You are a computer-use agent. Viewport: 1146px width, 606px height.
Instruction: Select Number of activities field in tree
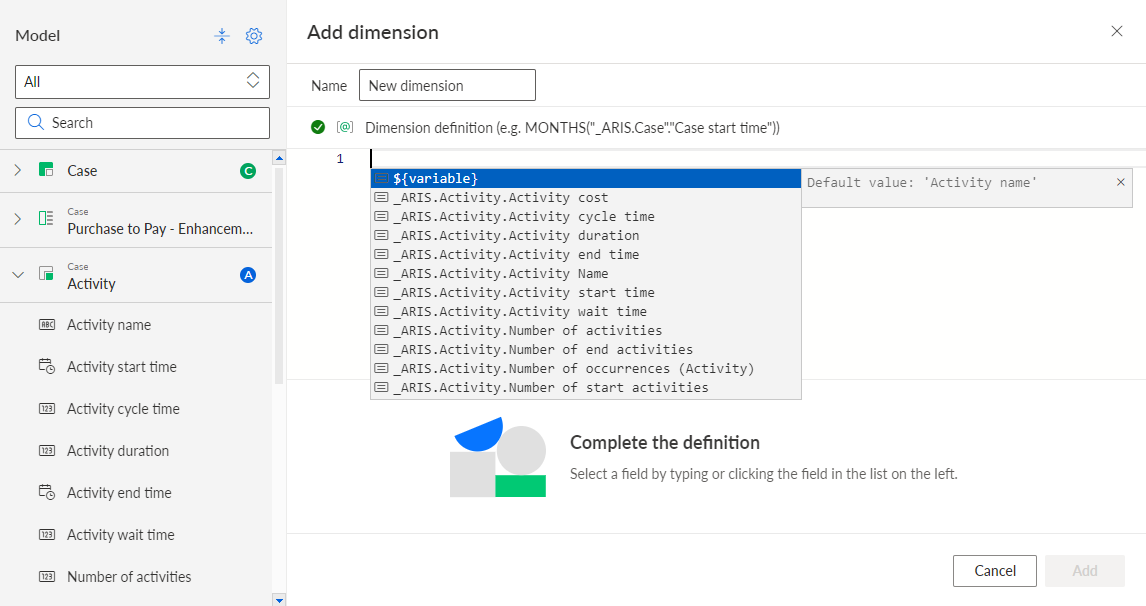click(136, 577)
